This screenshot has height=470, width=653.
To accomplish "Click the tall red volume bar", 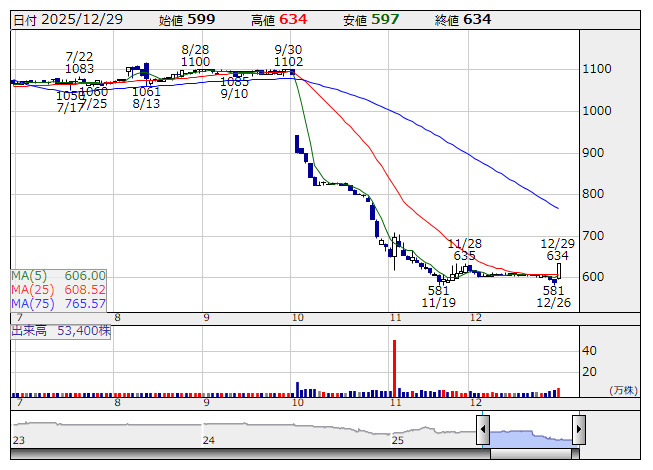I will 395,366.
